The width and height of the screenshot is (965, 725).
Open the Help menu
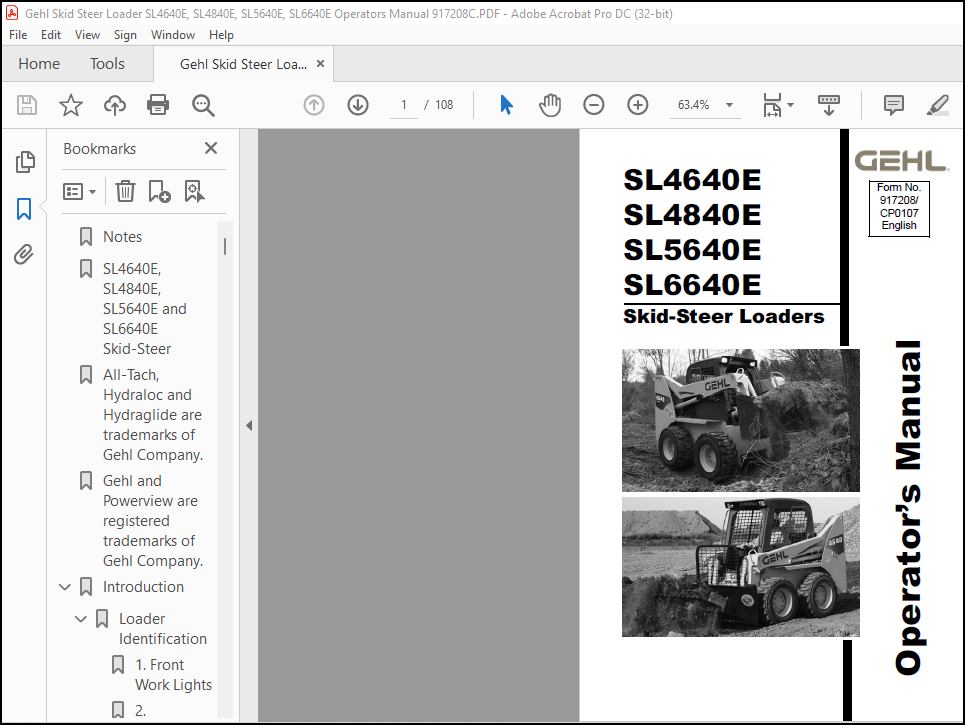(221, 35)
